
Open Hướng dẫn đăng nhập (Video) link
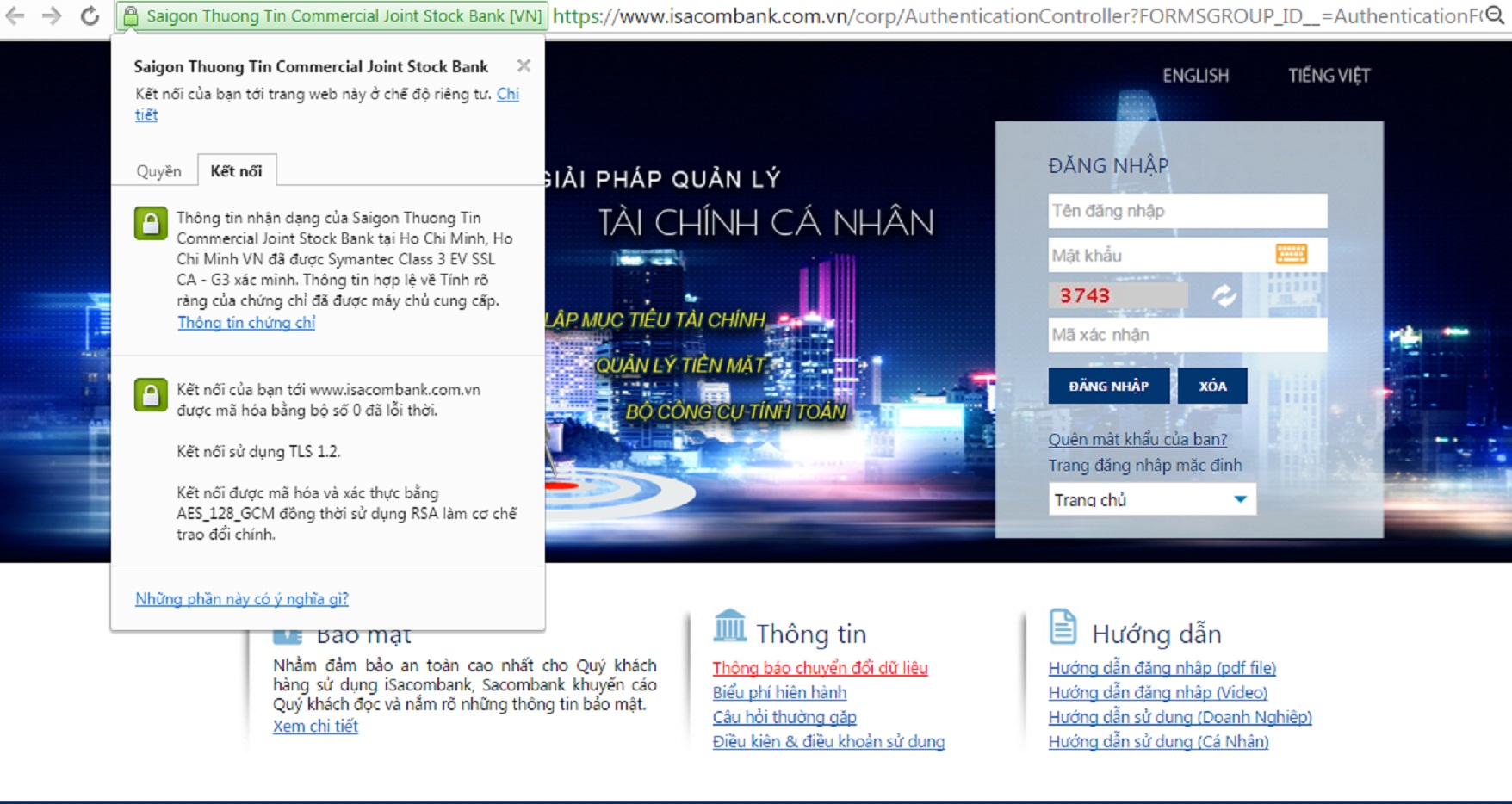(x=1157, y=692)
